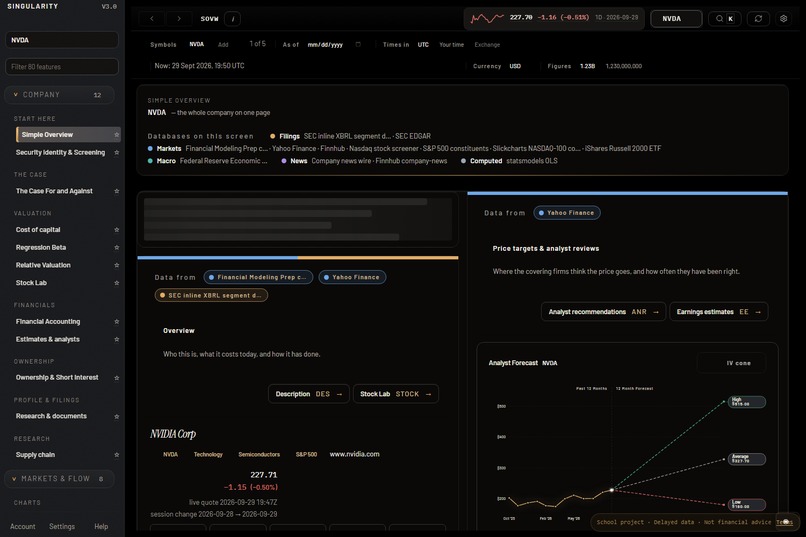Star the Cost of capital item

point(117,230)
